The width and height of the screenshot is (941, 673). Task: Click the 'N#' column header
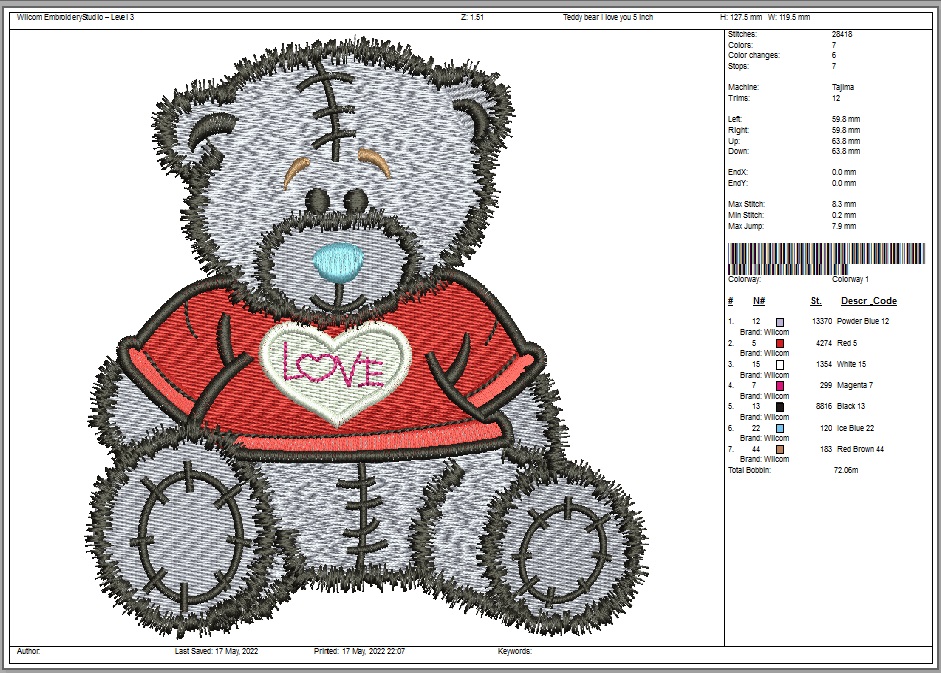tap(759, 301)
